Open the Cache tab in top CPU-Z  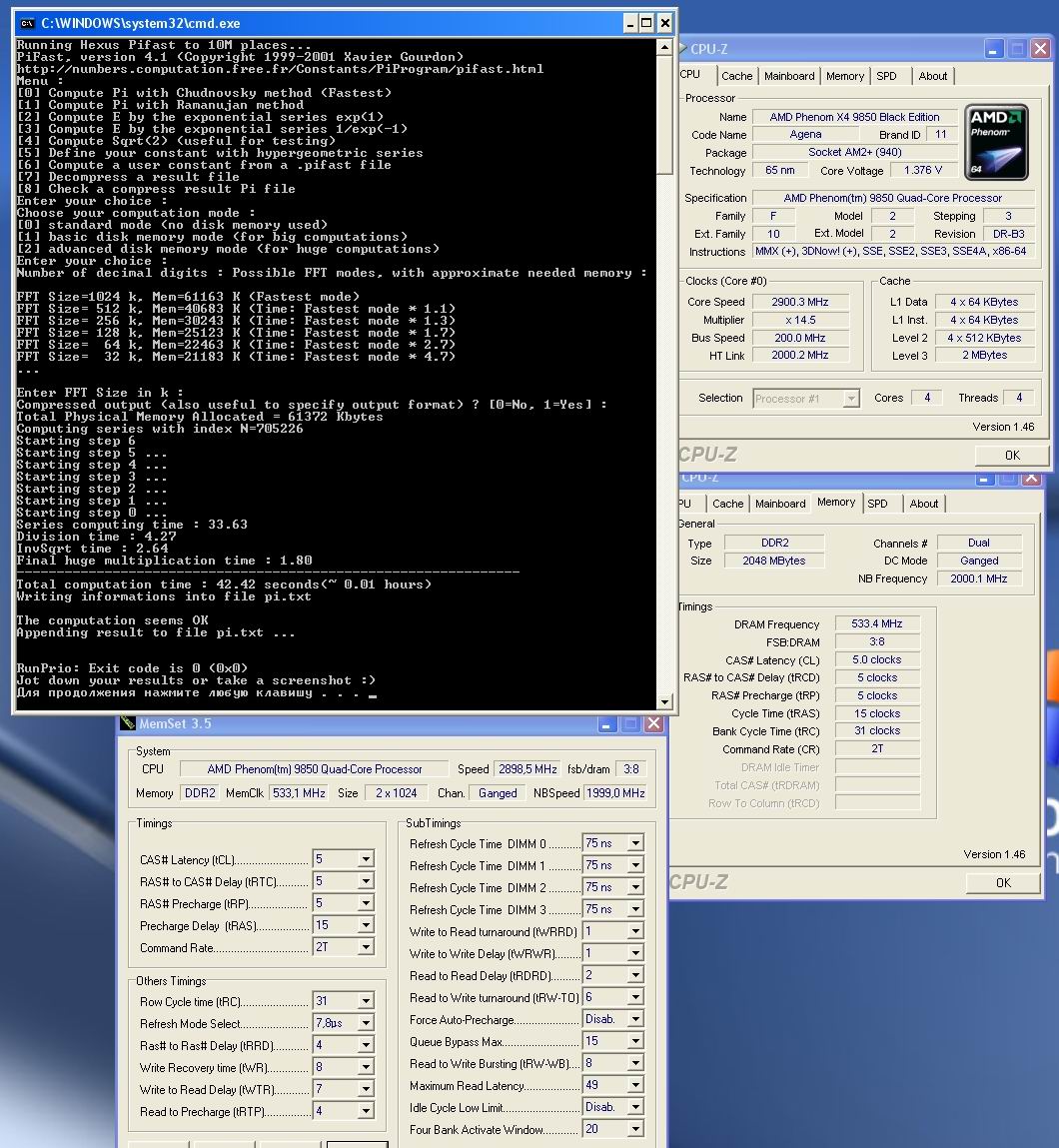[x=736, y=76]
